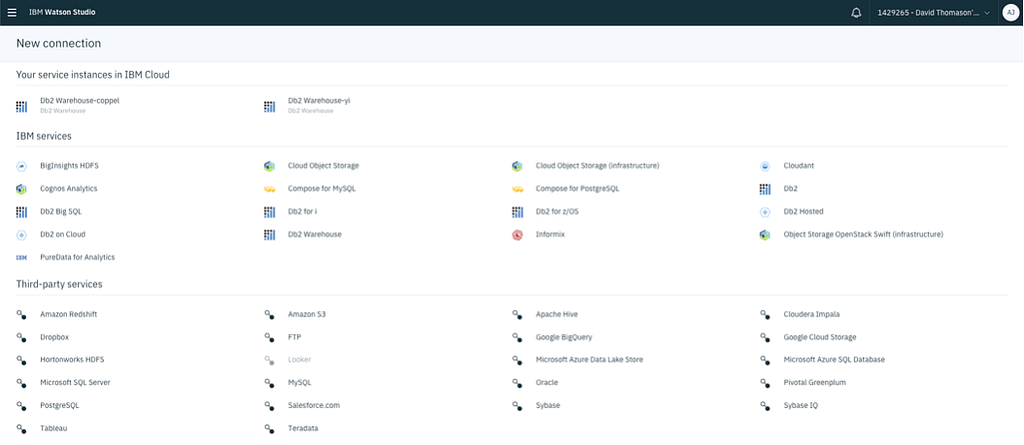Select Db2 Warehouse-yi service instance

(319, 101)
